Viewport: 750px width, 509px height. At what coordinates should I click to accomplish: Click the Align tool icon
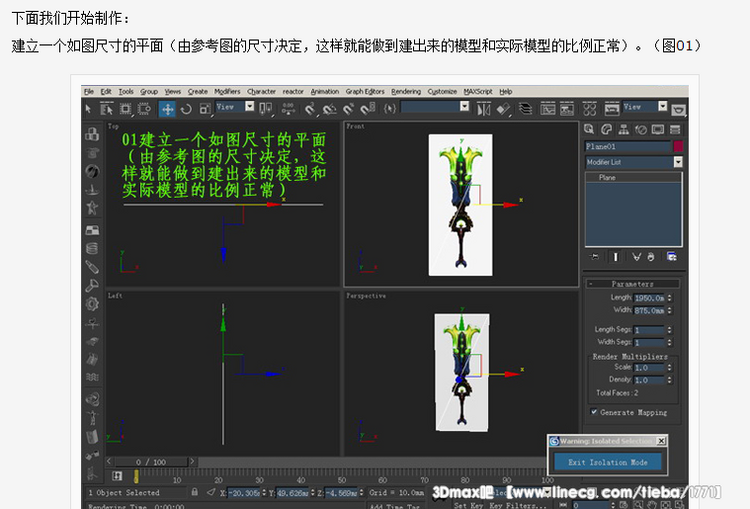tap(503, 109)
